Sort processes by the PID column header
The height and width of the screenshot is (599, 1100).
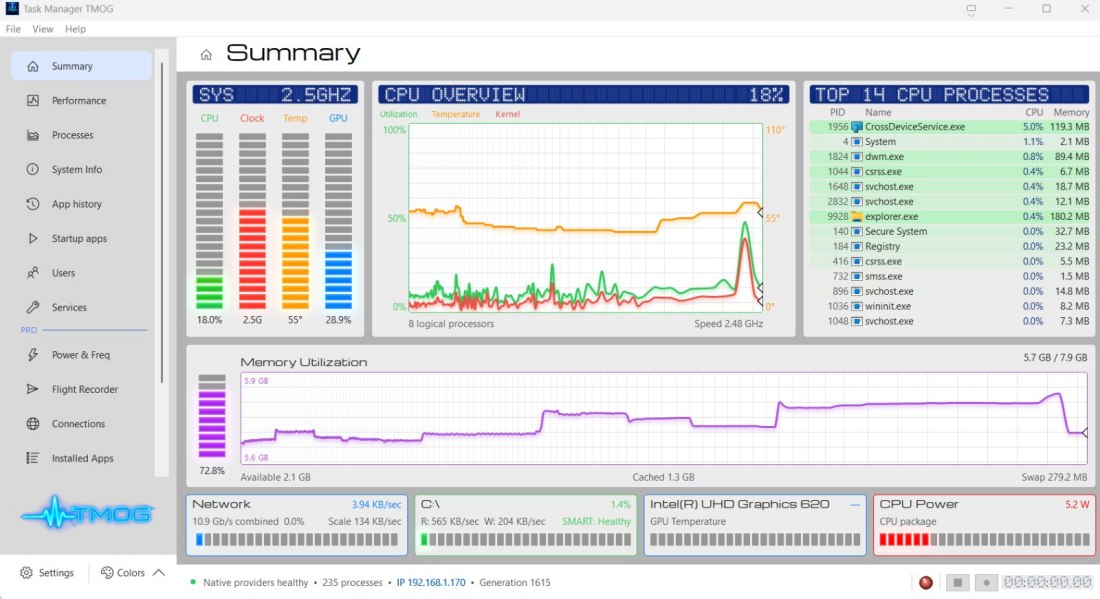[838, 112]
